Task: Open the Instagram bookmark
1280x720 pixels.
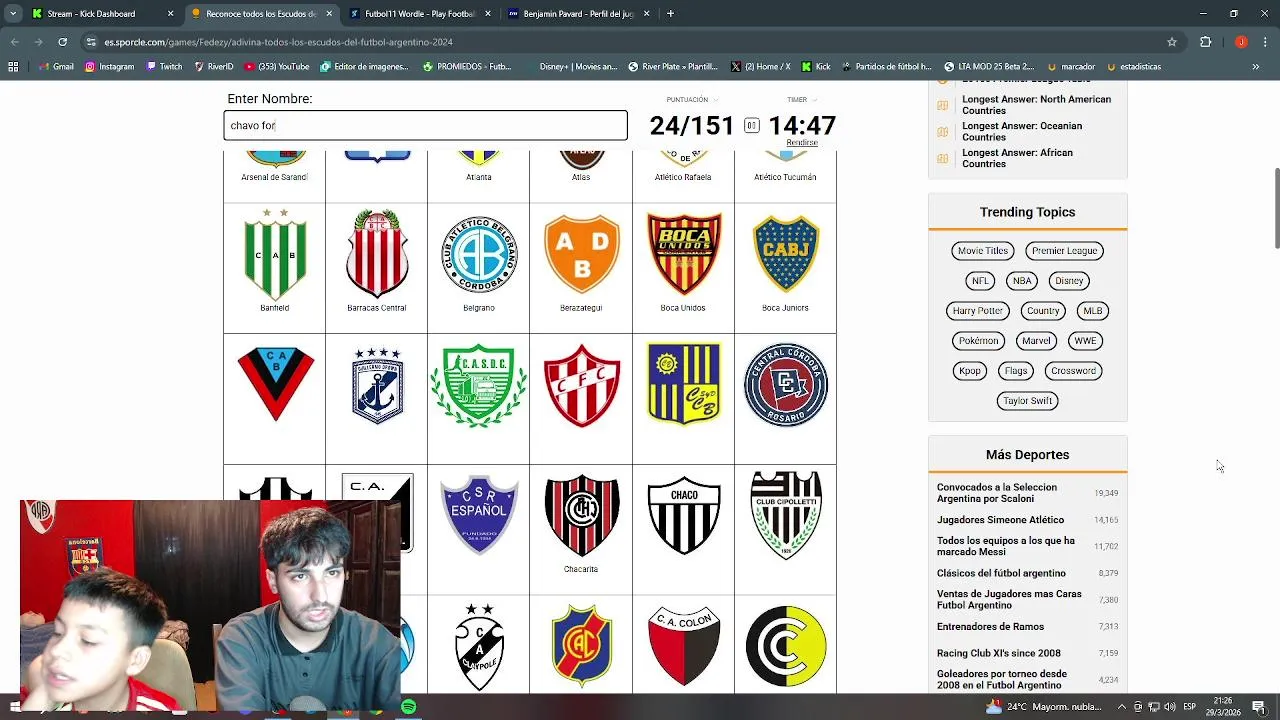Action: coord(109,67)
